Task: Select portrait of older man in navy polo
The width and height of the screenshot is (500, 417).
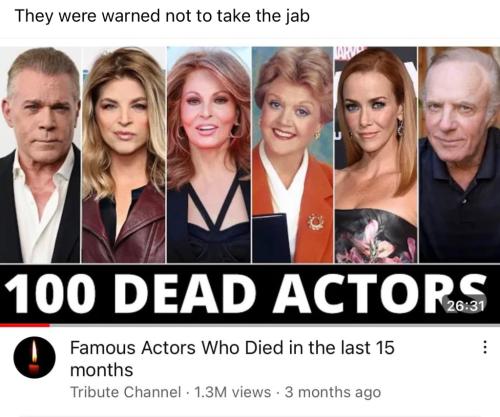Action: point(460,155)
